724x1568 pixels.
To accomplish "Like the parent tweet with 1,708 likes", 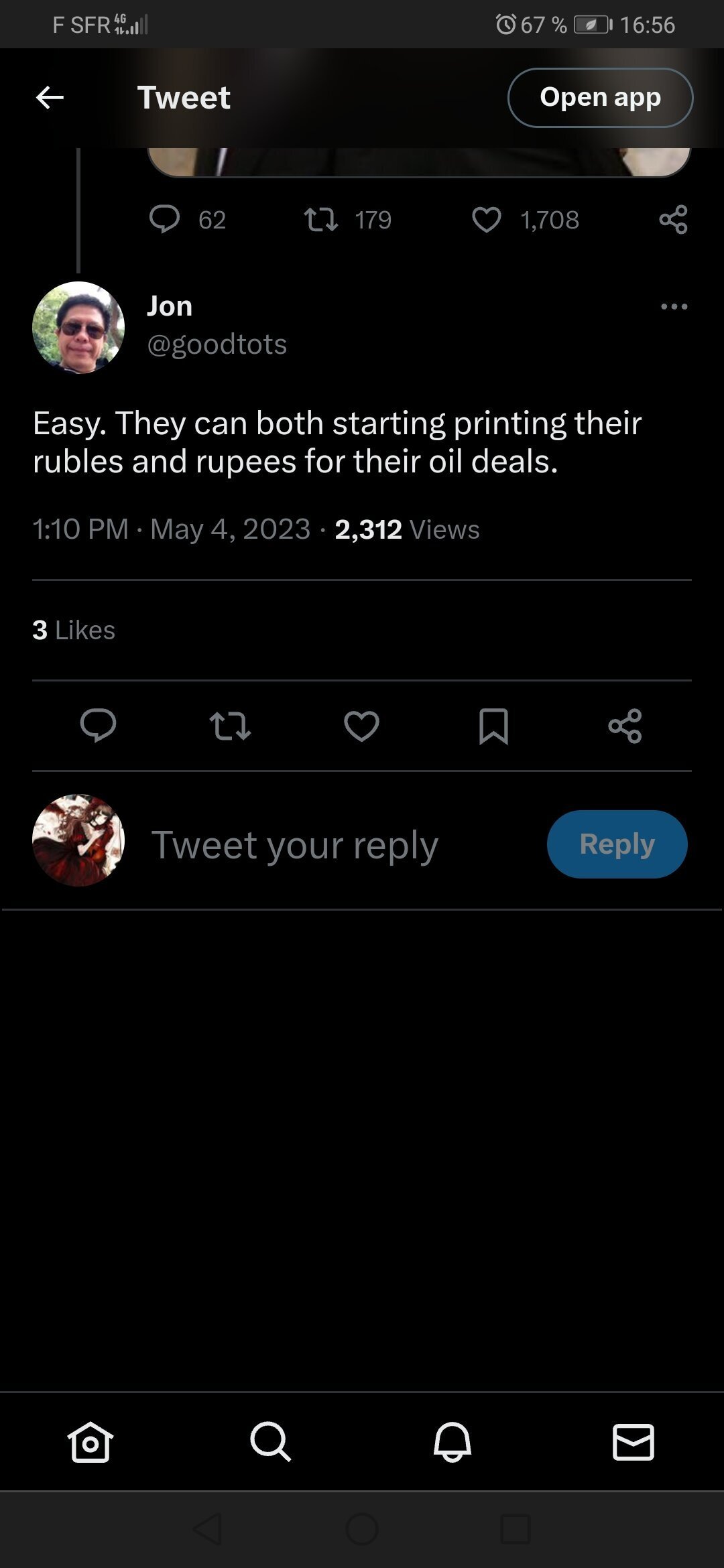I will click(487, 219).
